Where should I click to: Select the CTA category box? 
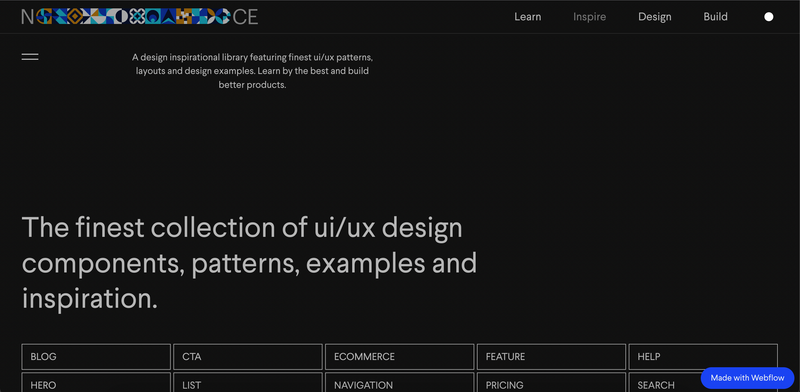248,357
